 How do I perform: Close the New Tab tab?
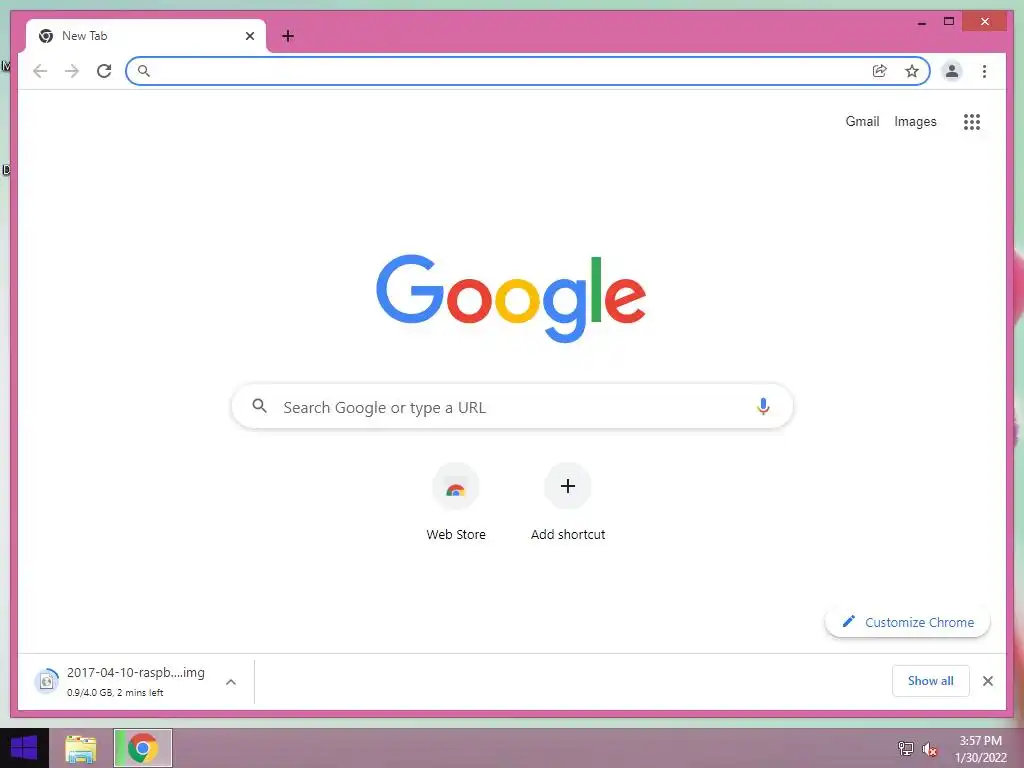[x=249, y=36]
